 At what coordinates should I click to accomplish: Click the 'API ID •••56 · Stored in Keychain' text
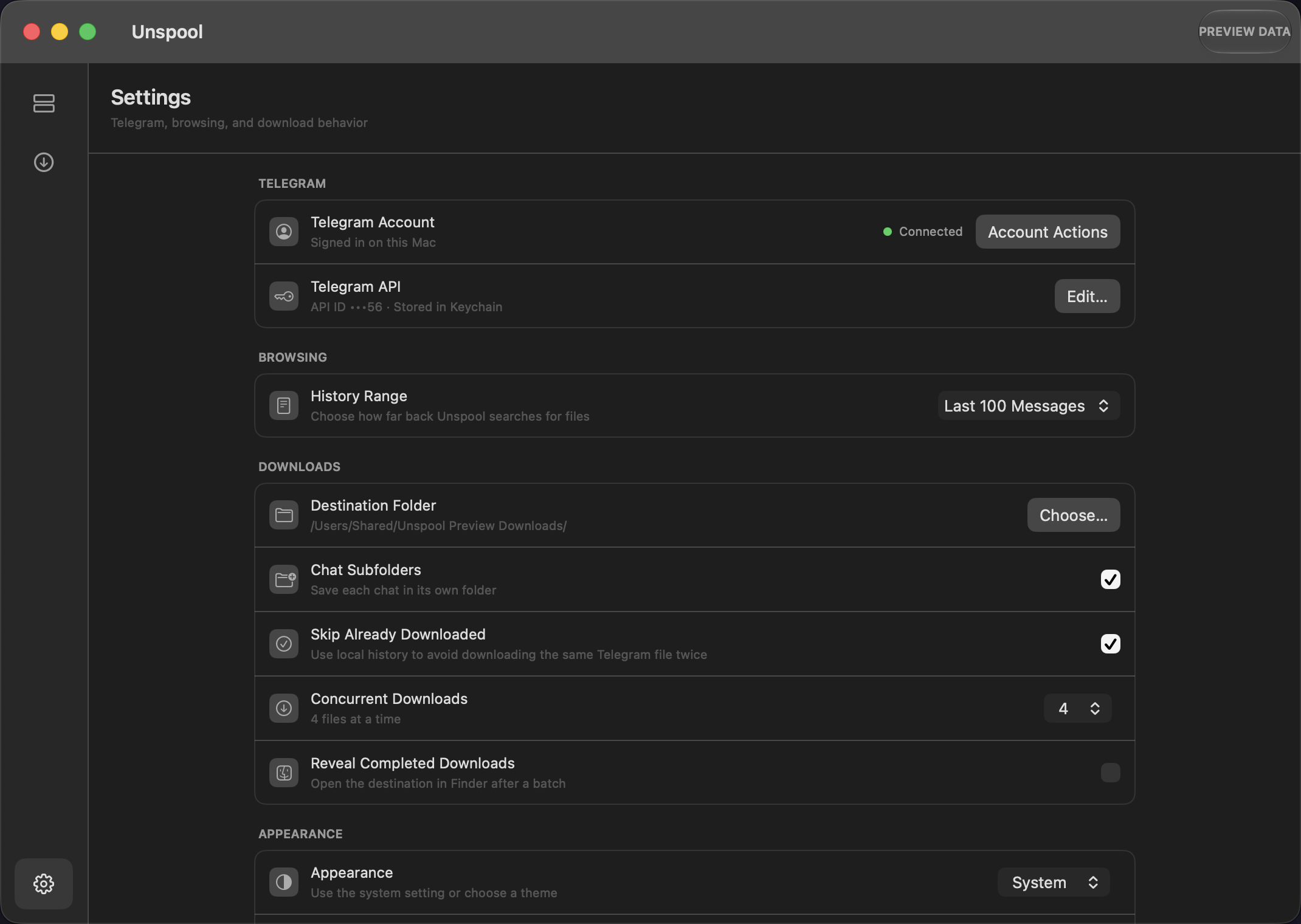(x=407, y=307)
